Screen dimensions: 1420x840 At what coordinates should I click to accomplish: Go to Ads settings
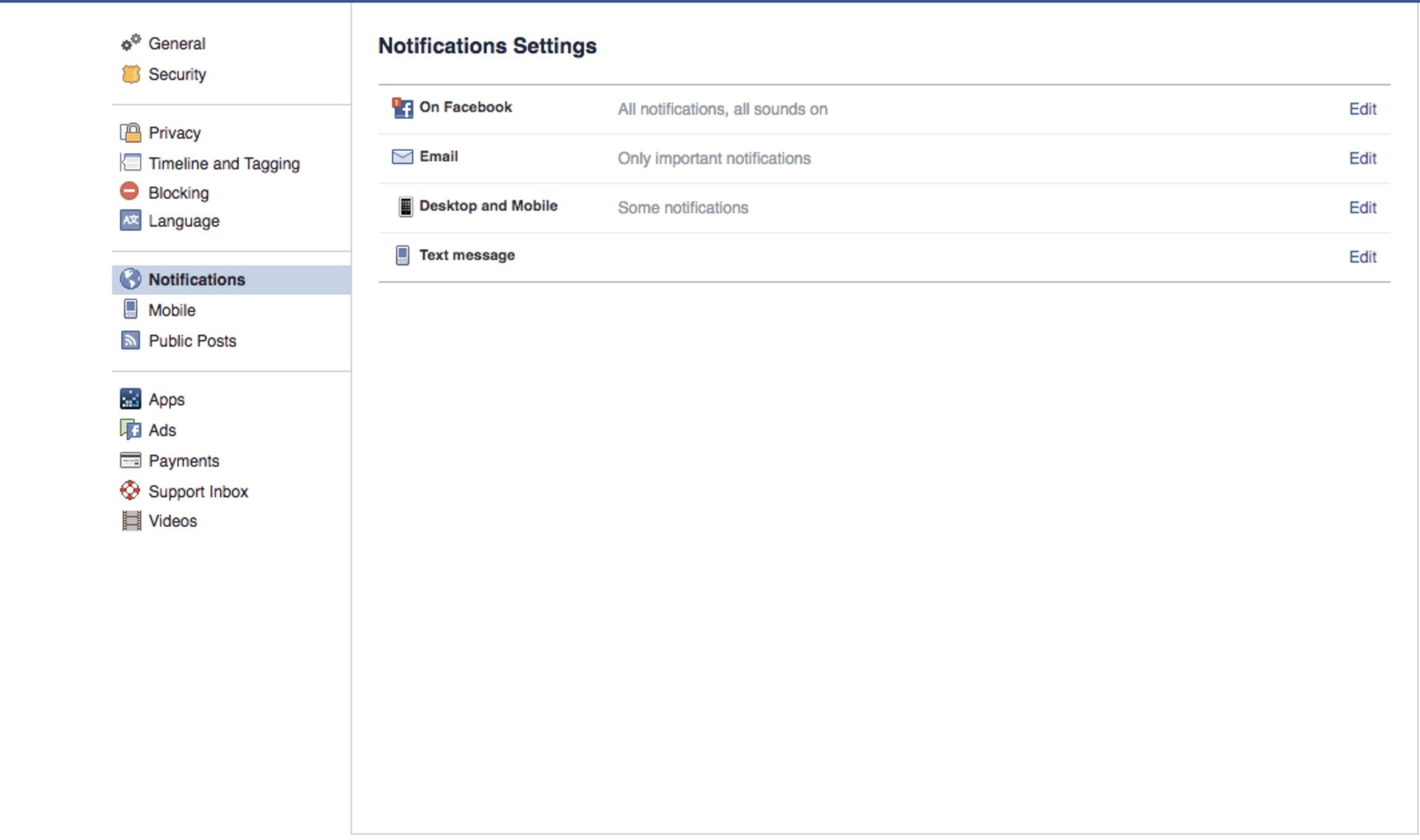162,430
